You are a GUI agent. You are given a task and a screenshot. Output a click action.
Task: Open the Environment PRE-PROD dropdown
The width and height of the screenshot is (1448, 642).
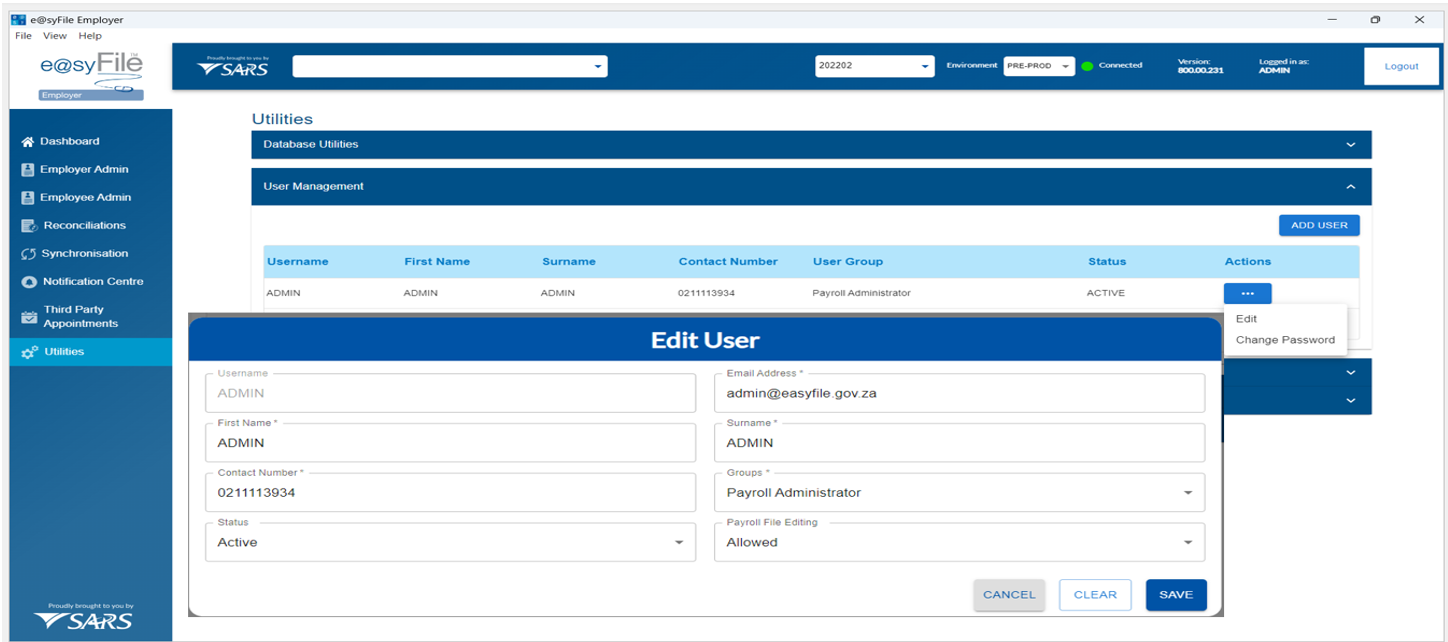[1066, 67]
